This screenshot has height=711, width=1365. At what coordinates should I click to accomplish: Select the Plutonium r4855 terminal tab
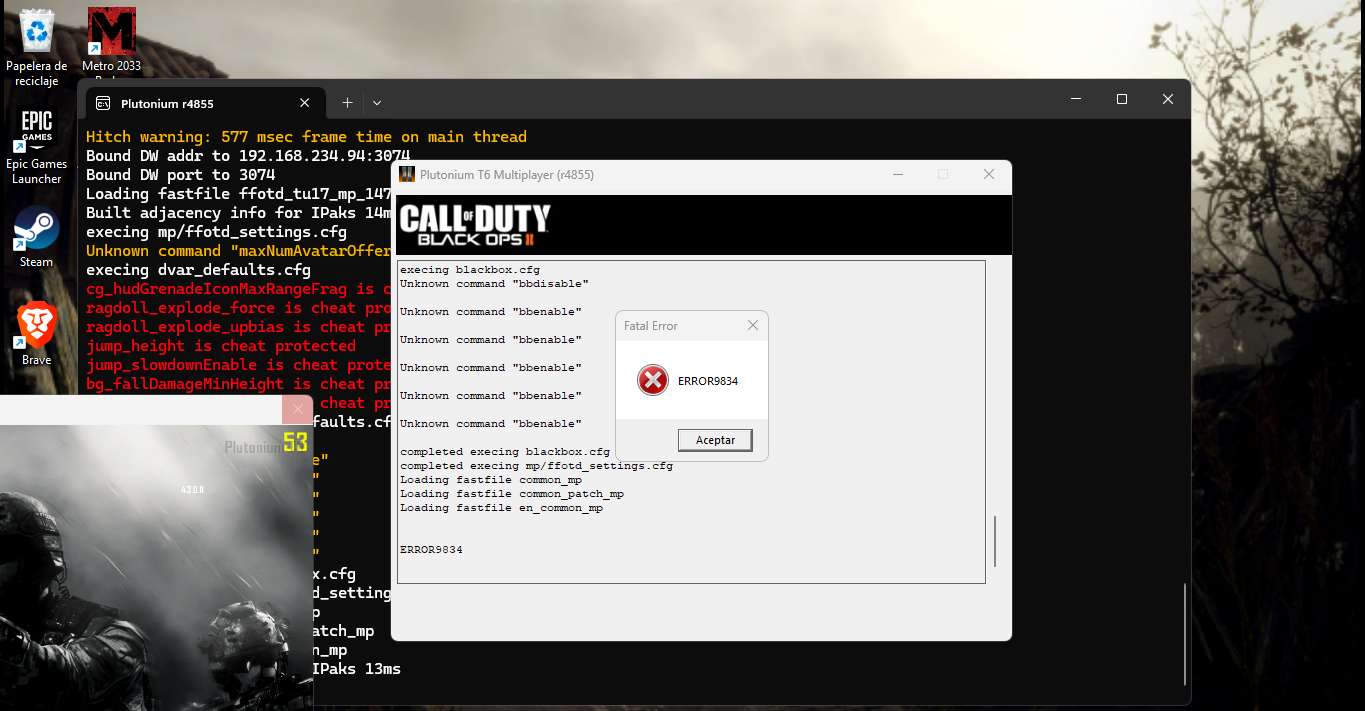pos(205,103)
